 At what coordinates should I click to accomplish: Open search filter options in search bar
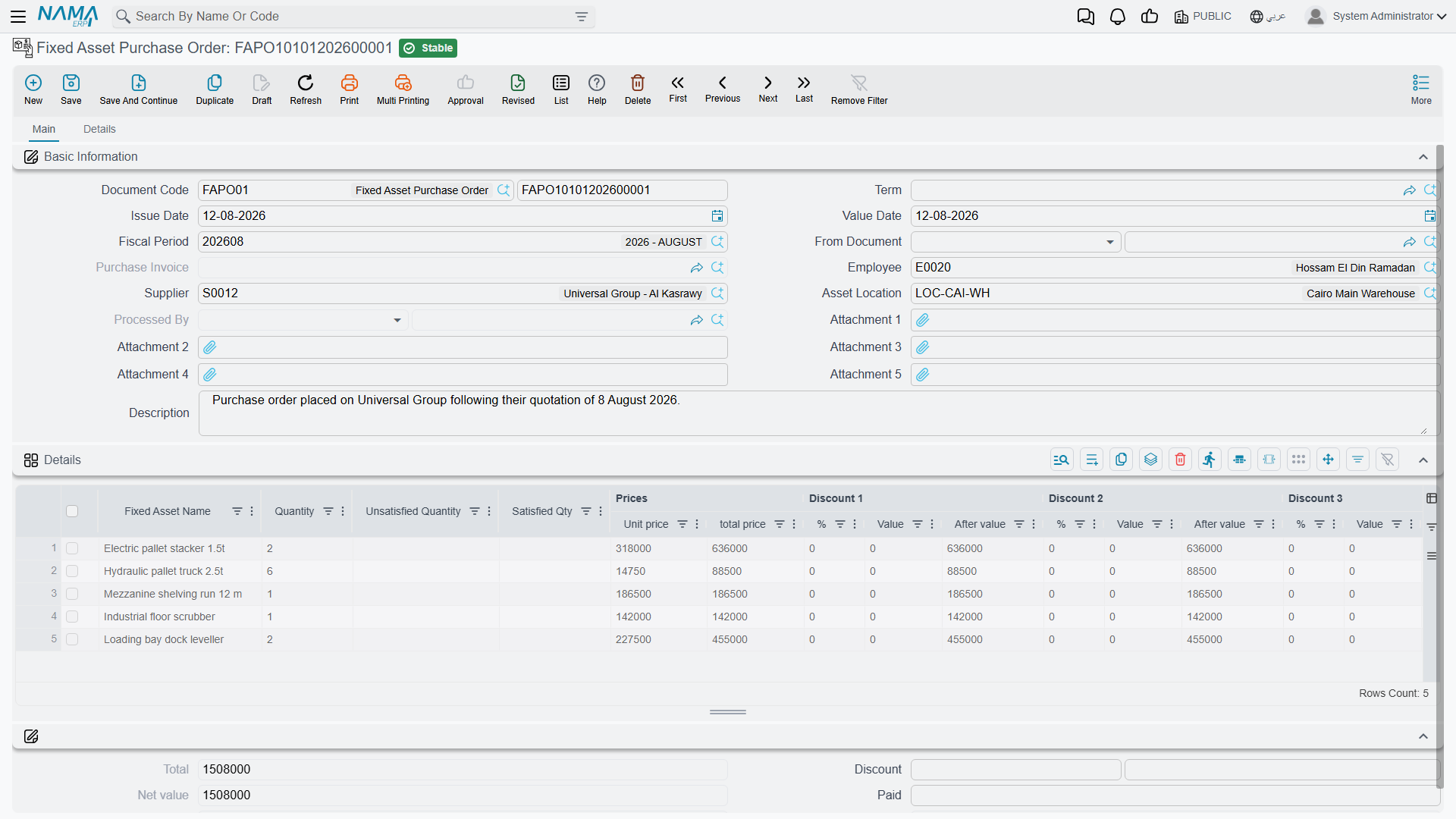[x=582, y=17]
